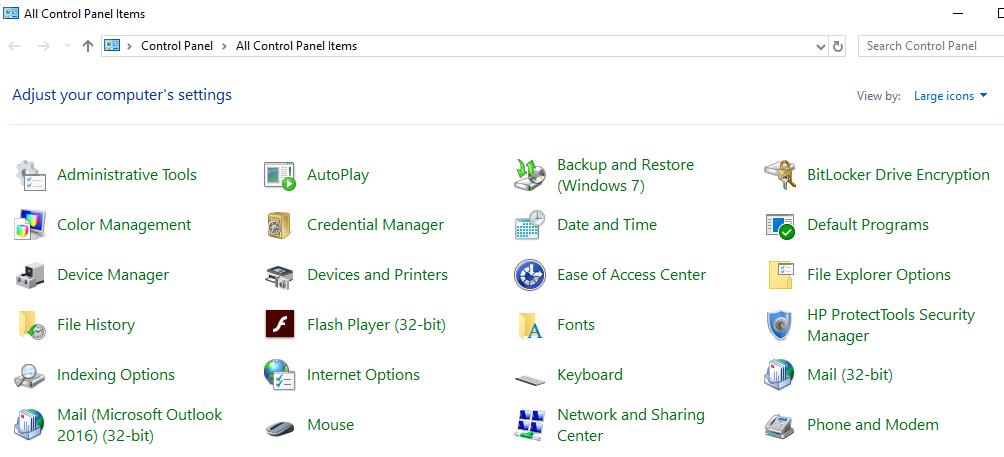1004x457 pixels.
Task: Open the Indexing Options link
Action: coord(116,375)
